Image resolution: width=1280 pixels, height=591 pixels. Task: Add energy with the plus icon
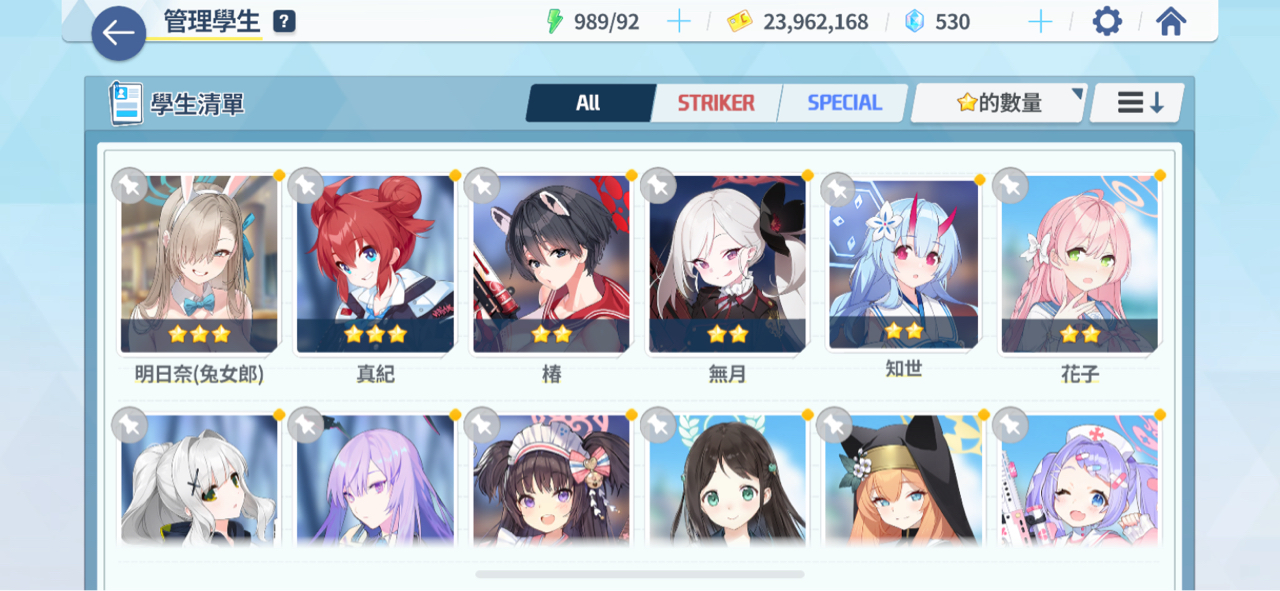click(679, 21)
